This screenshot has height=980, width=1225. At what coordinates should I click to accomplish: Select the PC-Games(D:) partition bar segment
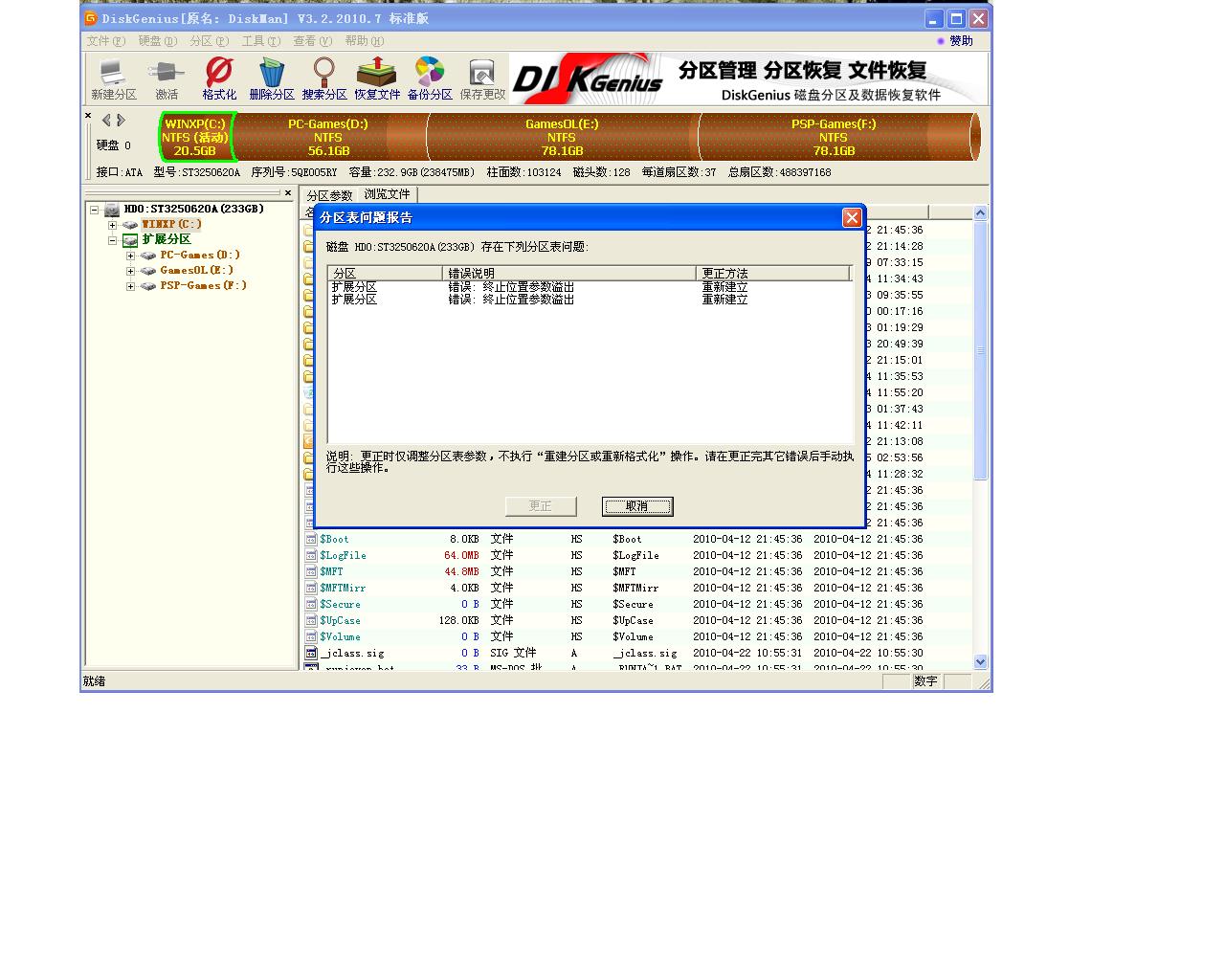click(328, 137)
